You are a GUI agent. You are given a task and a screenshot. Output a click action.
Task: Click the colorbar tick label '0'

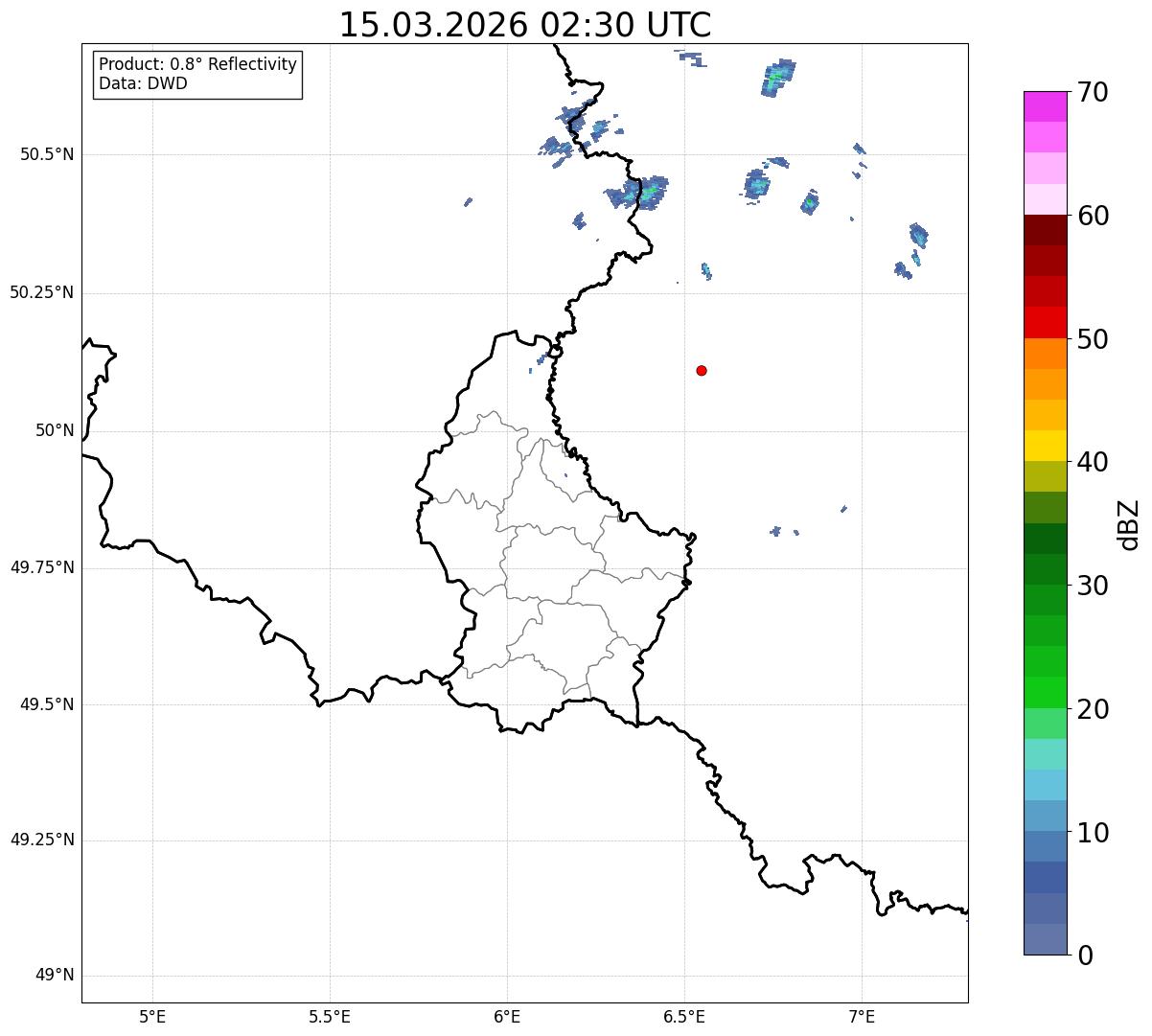[1086, 955]
